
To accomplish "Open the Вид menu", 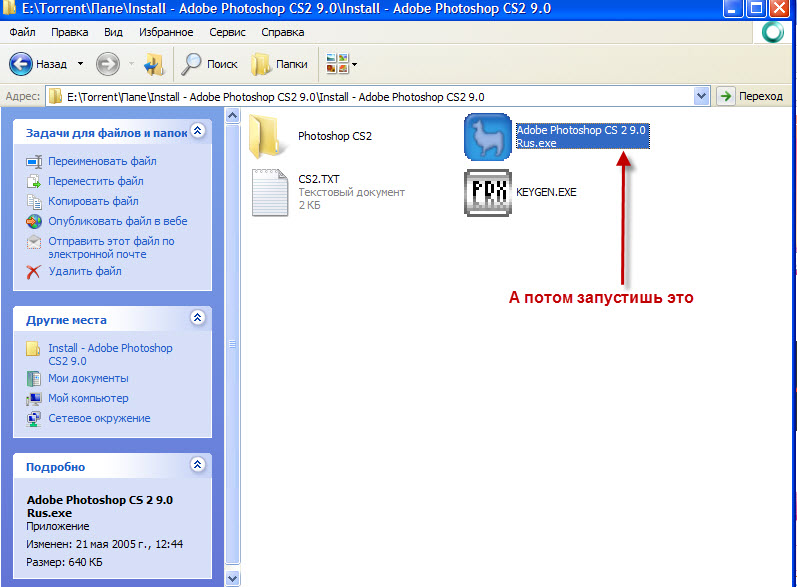I will pyautogui.click(x=113, y=32).
